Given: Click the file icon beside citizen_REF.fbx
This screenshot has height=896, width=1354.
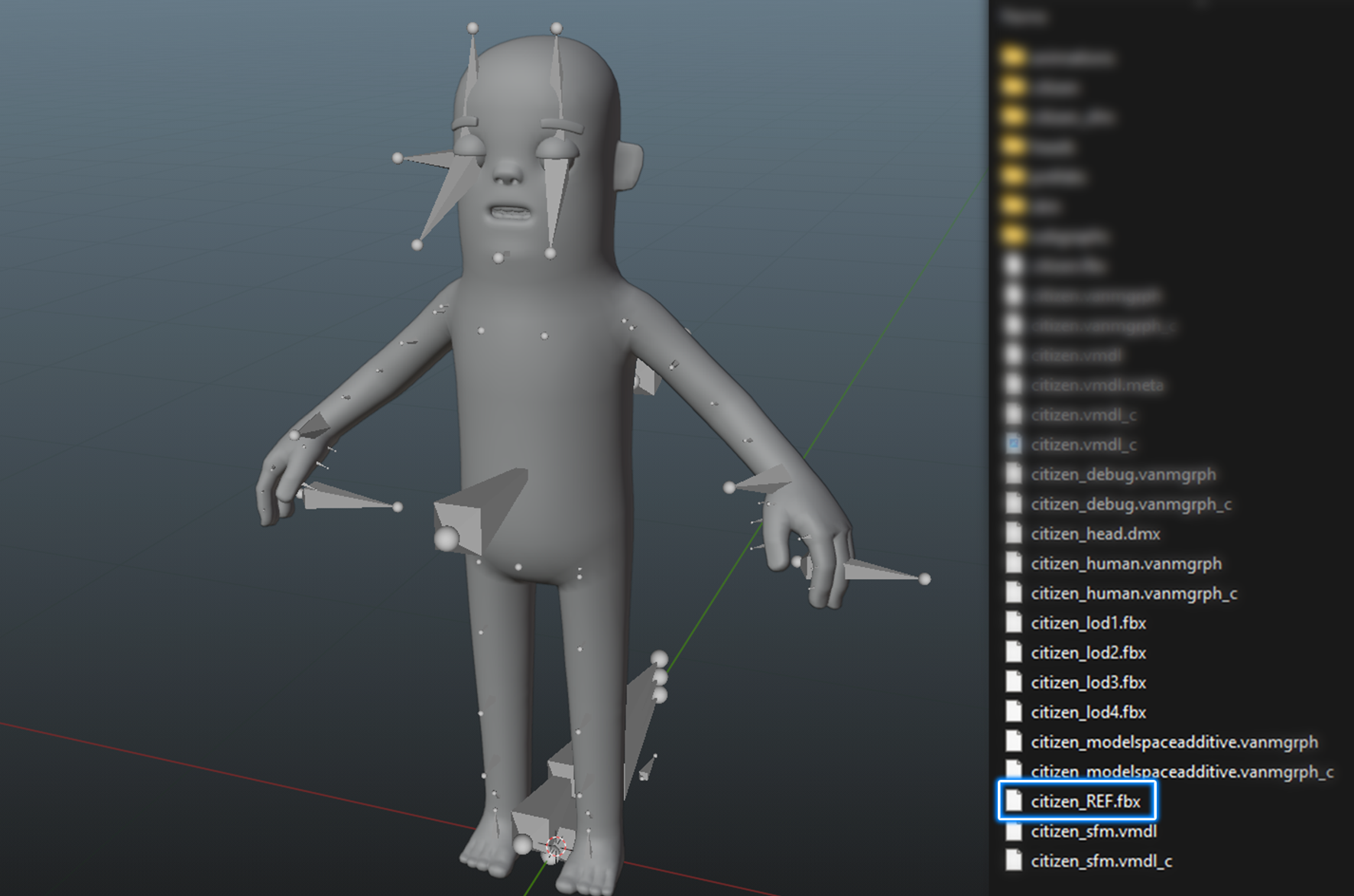Looking at the screenshot, I should (1014, 800).
